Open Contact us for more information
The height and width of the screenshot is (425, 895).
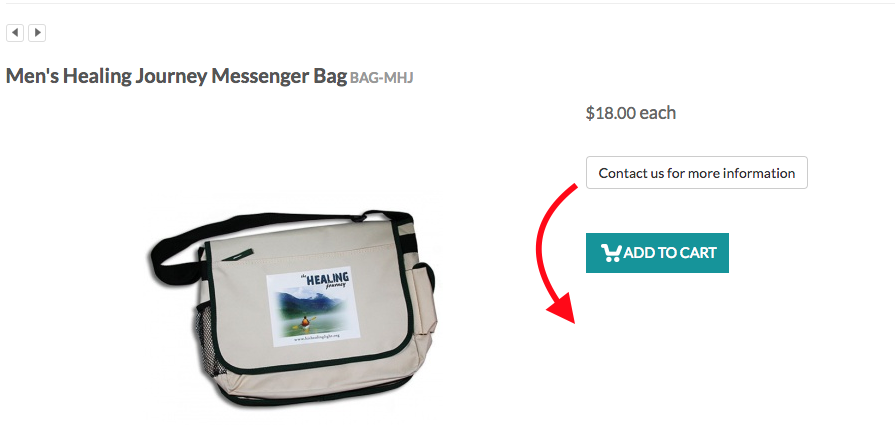[x=697, y=173]
